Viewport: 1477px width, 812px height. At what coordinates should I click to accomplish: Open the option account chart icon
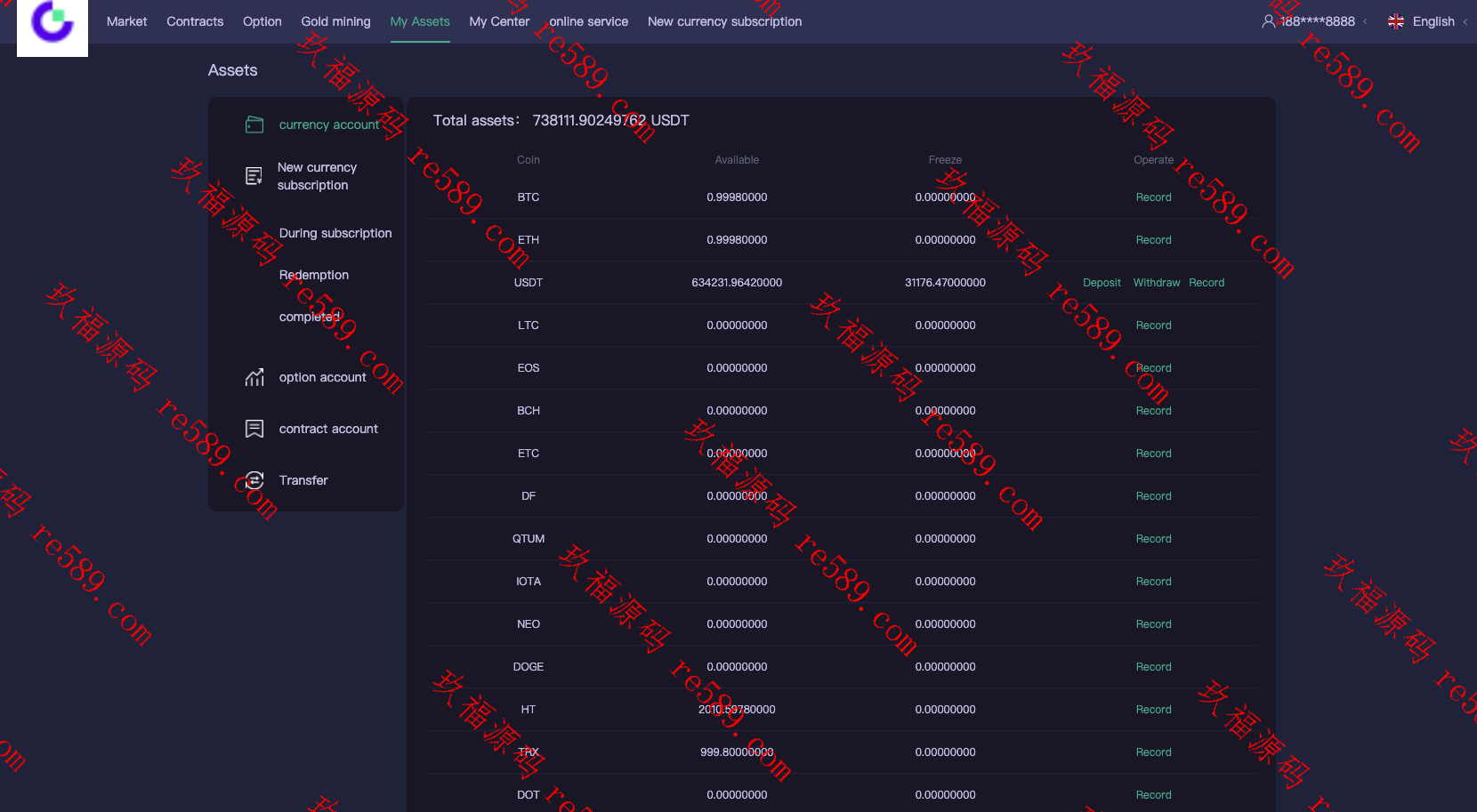coord(254,377)
